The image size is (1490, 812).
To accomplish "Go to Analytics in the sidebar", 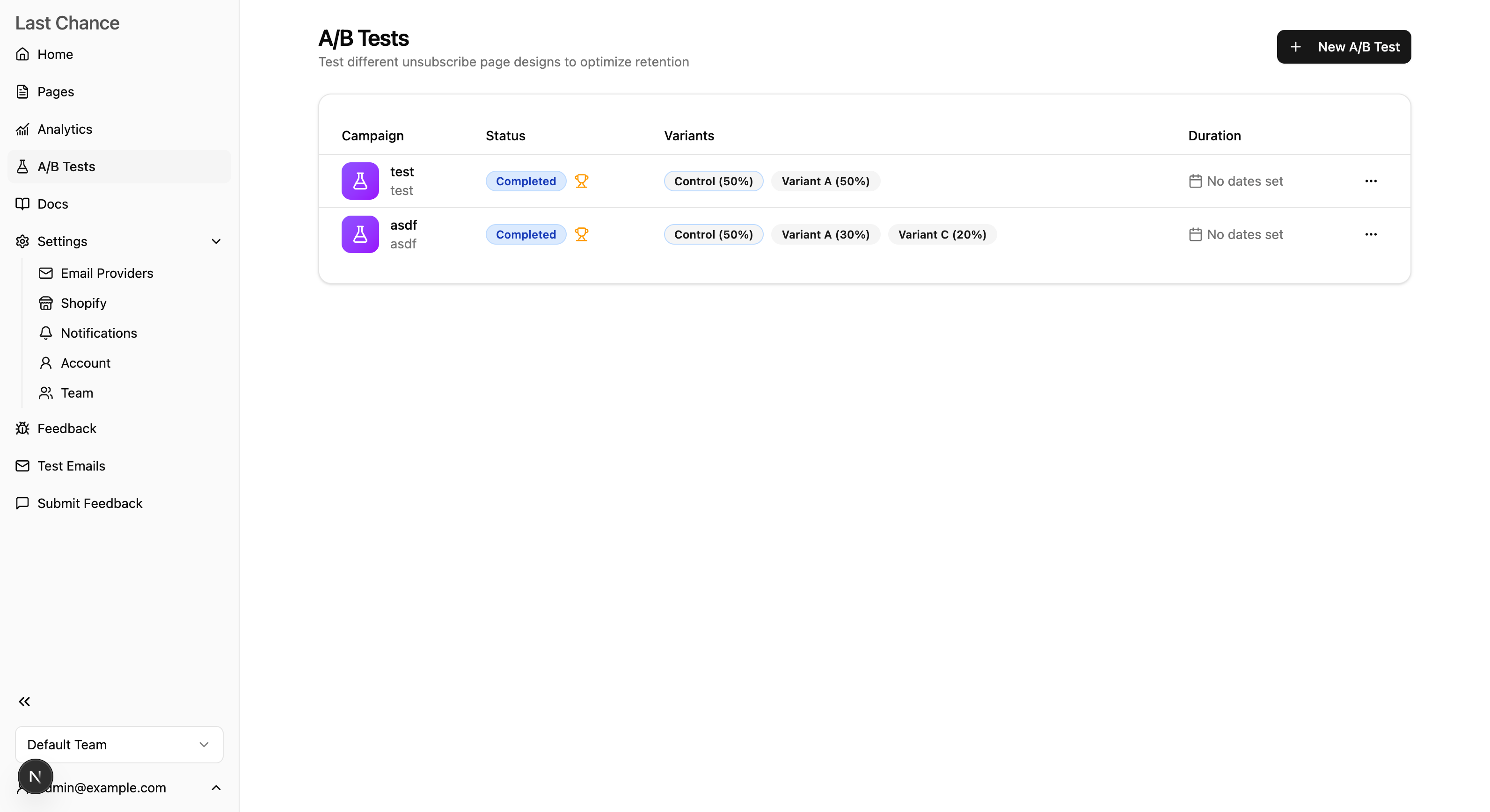I will point(64,129).
